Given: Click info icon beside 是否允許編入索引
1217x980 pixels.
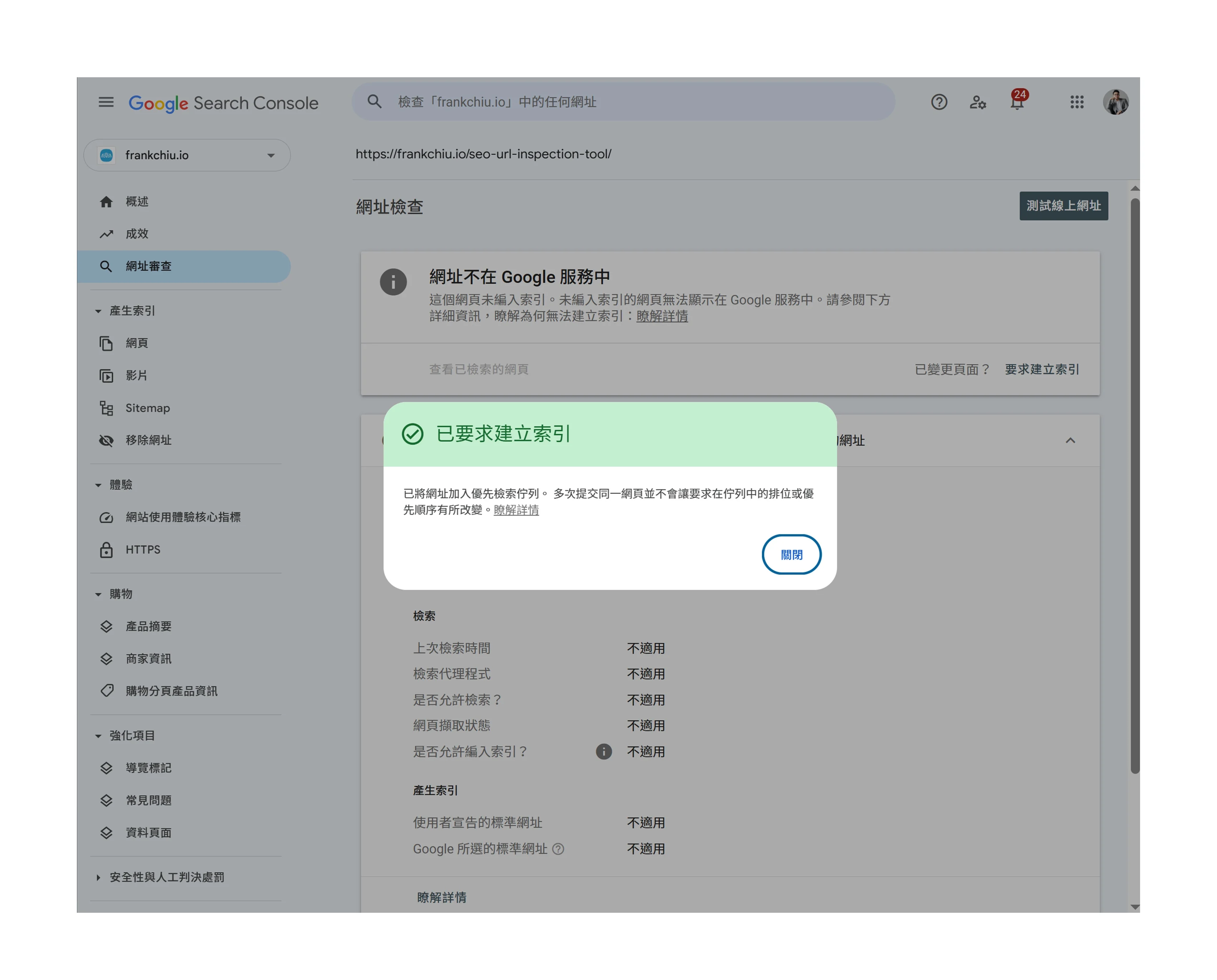Looking at the screenshot, I should pyautogui.click(x=603, y=751).
